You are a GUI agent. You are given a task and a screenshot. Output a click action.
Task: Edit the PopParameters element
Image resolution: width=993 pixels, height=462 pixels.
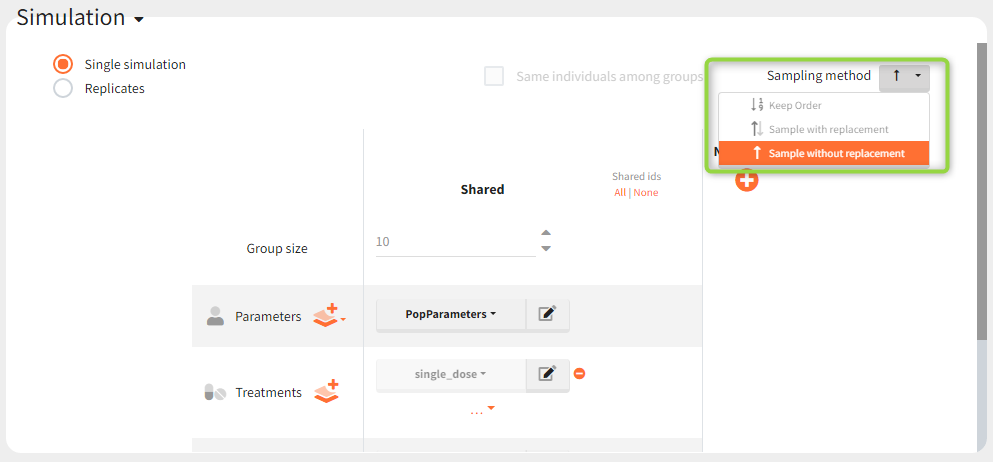coord(547,314)
